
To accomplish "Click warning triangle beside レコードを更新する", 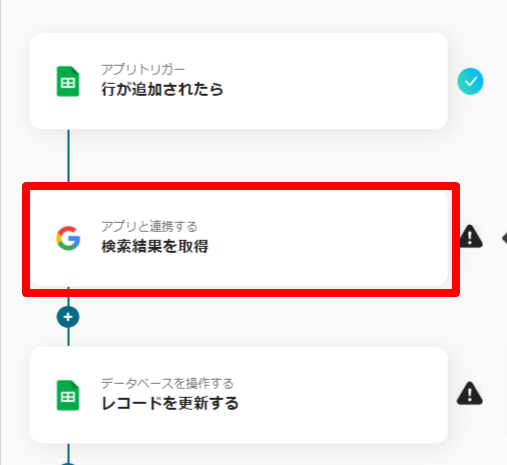I will 470,394.
